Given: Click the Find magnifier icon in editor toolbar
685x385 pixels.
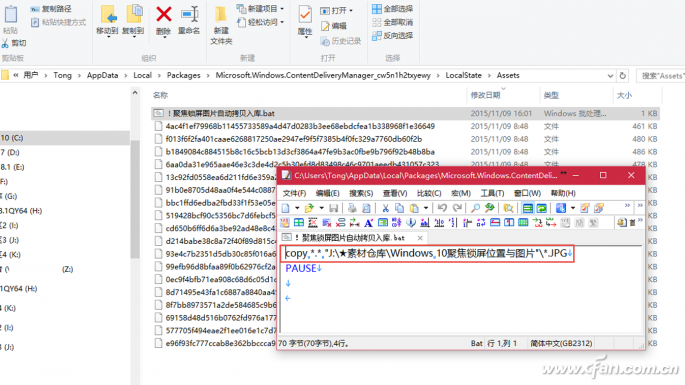Looking at the screenshot, I should pyautogui.click(x=476, y=208).
